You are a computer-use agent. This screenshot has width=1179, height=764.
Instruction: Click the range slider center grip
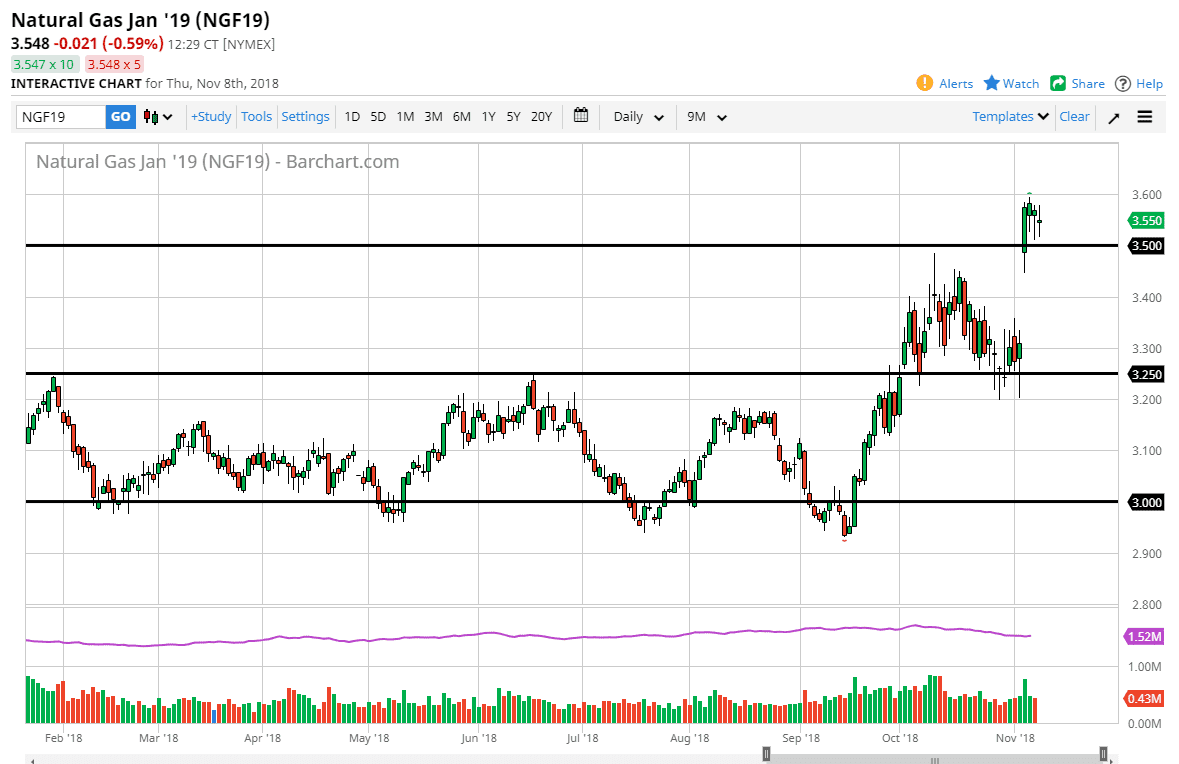coord(935,759)
